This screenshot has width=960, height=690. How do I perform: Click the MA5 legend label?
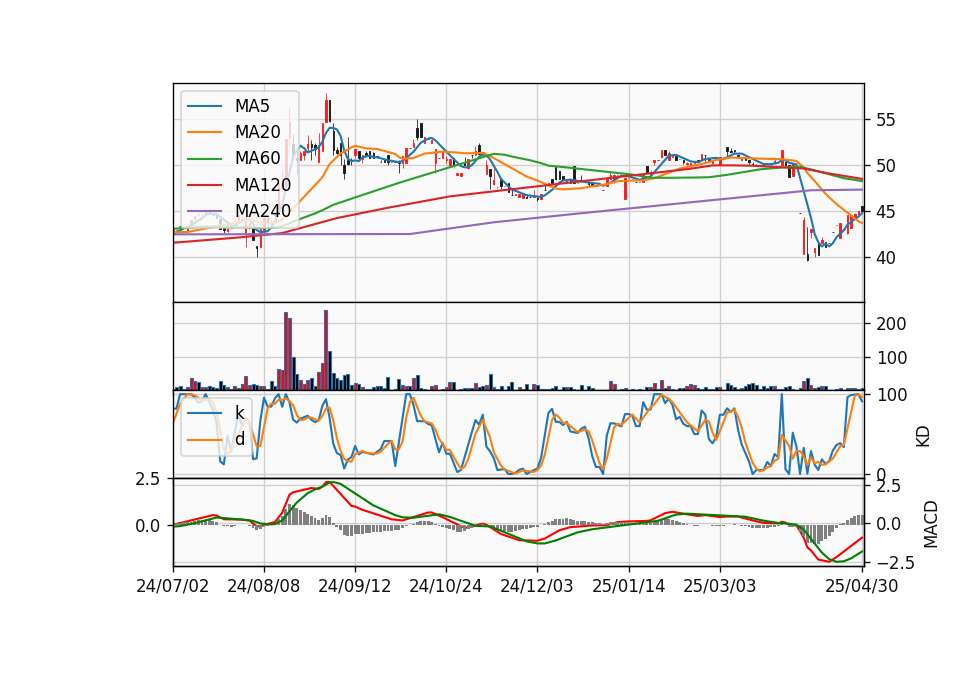(x=252, y=106)
